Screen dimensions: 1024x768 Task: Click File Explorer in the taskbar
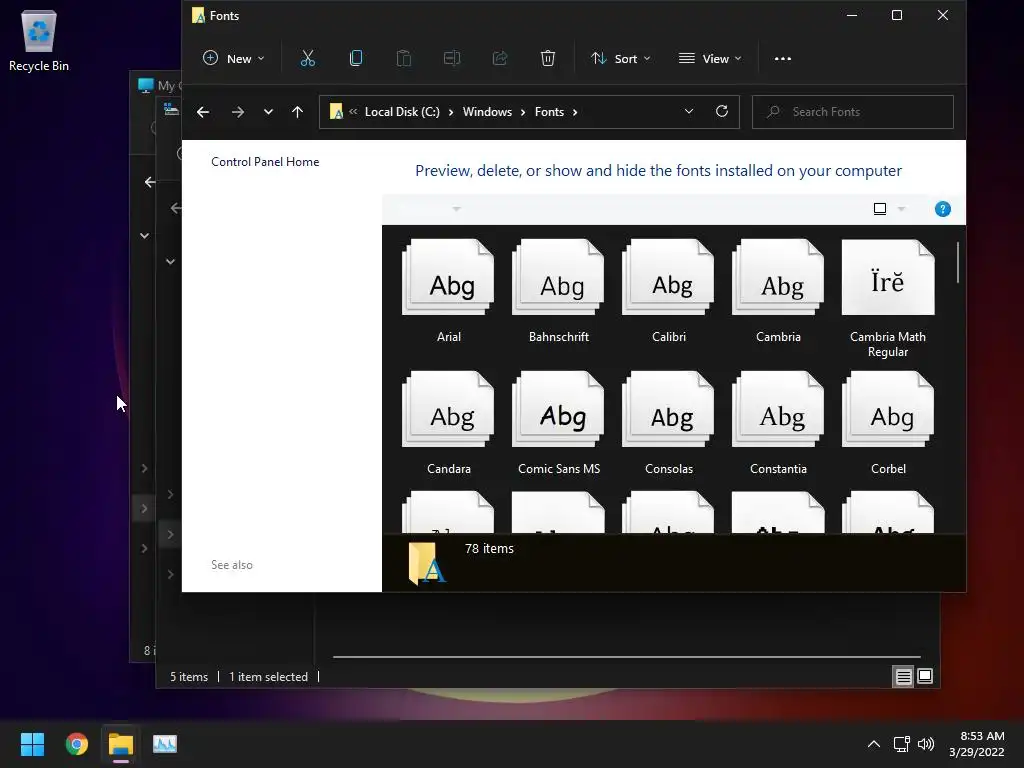(121, 744)
